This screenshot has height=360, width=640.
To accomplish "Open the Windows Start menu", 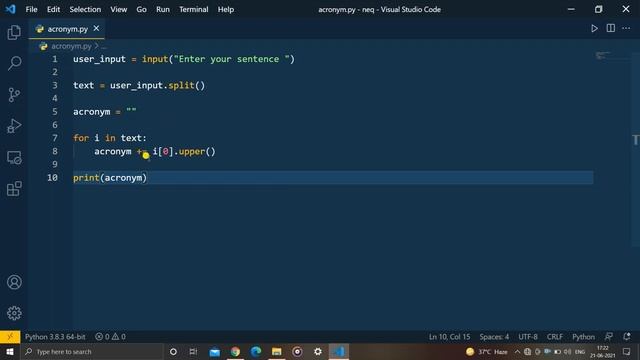I will click(x=10, y=351).
